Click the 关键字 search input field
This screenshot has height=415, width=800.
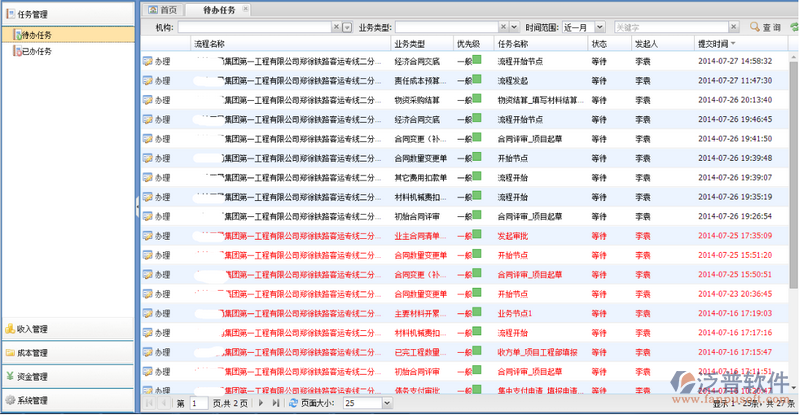coord(672,27)
